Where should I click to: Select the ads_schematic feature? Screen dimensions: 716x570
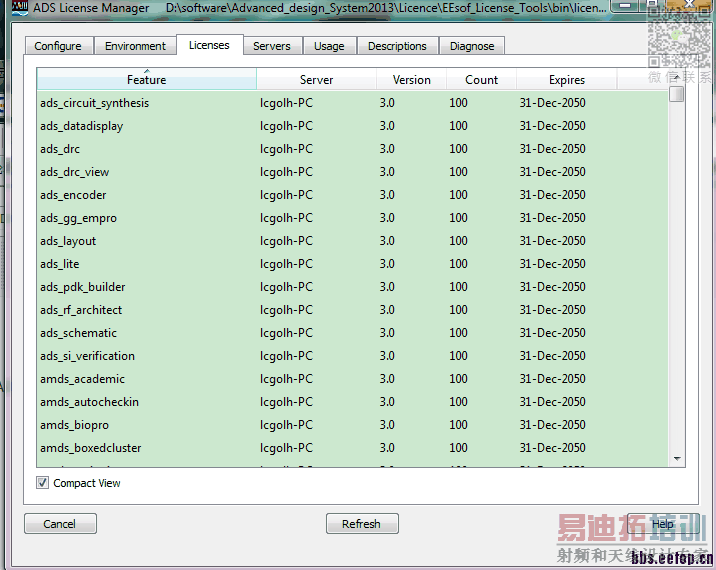[78, 333]
